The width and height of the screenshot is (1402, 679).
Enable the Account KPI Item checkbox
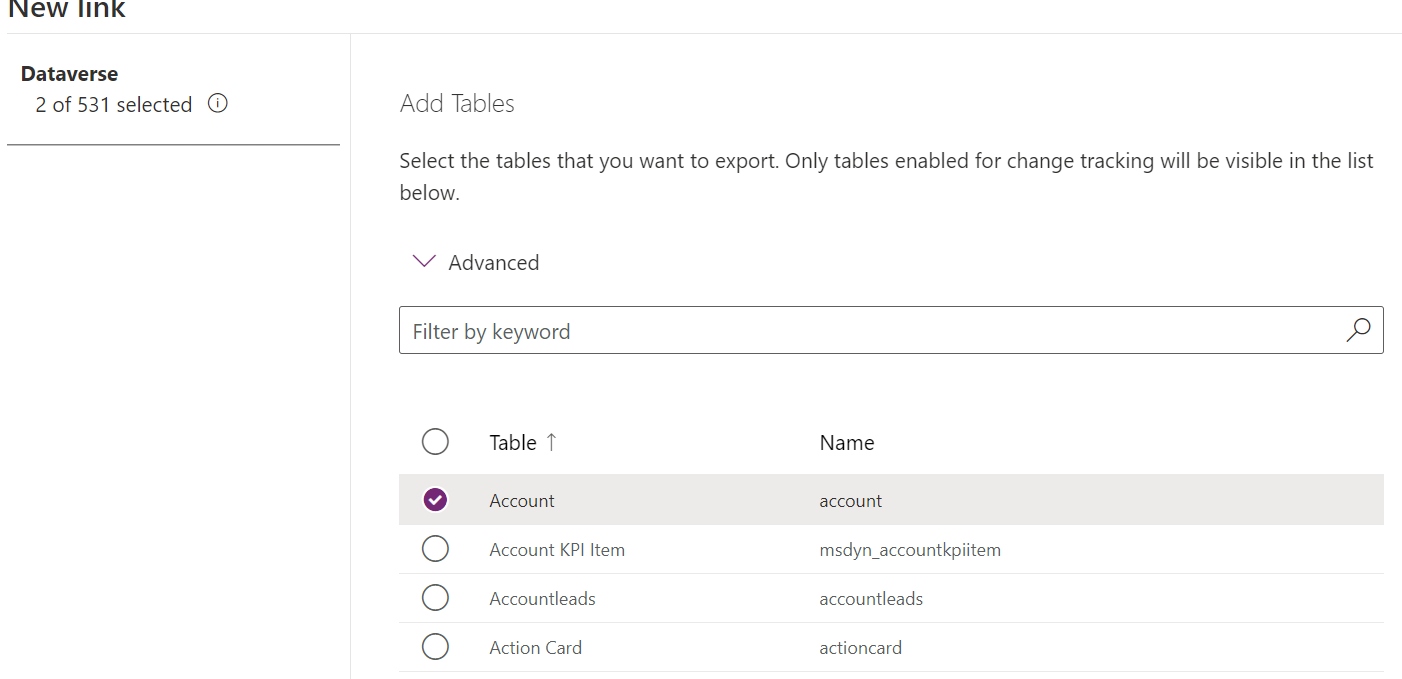[x=435, y=548]
